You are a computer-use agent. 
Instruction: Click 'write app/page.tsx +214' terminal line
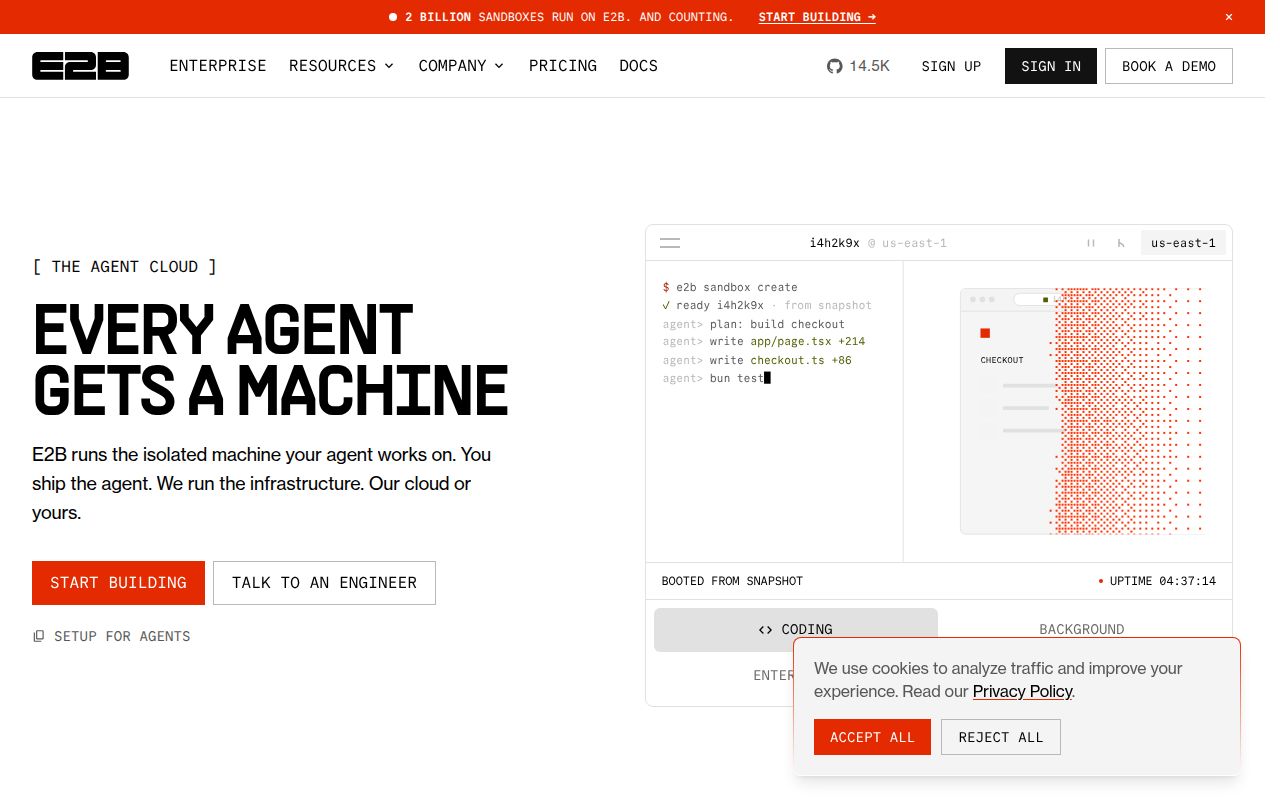(x=764, y=342)
